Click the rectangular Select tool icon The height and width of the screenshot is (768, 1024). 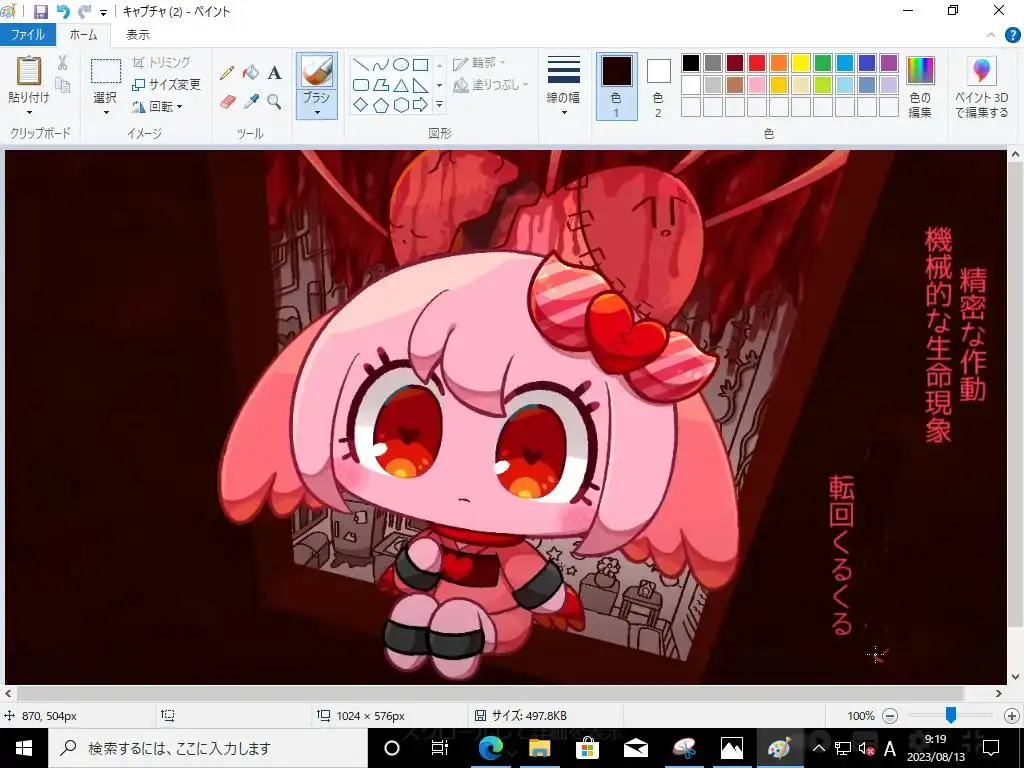pos(105,71)
